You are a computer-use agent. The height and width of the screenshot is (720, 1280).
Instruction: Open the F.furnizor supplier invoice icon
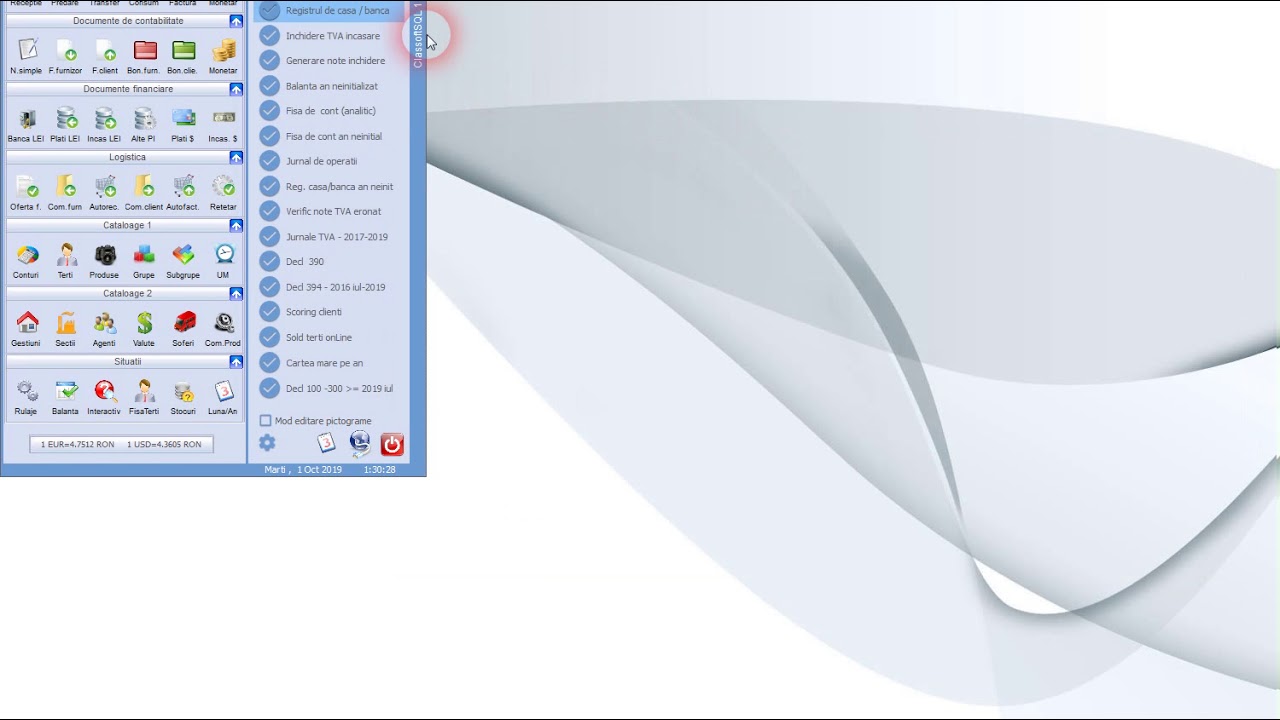pos(66,50)
